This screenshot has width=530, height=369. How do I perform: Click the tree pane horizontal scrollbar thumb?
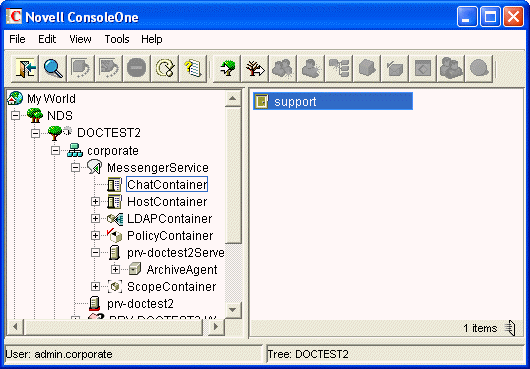[113, 327]
